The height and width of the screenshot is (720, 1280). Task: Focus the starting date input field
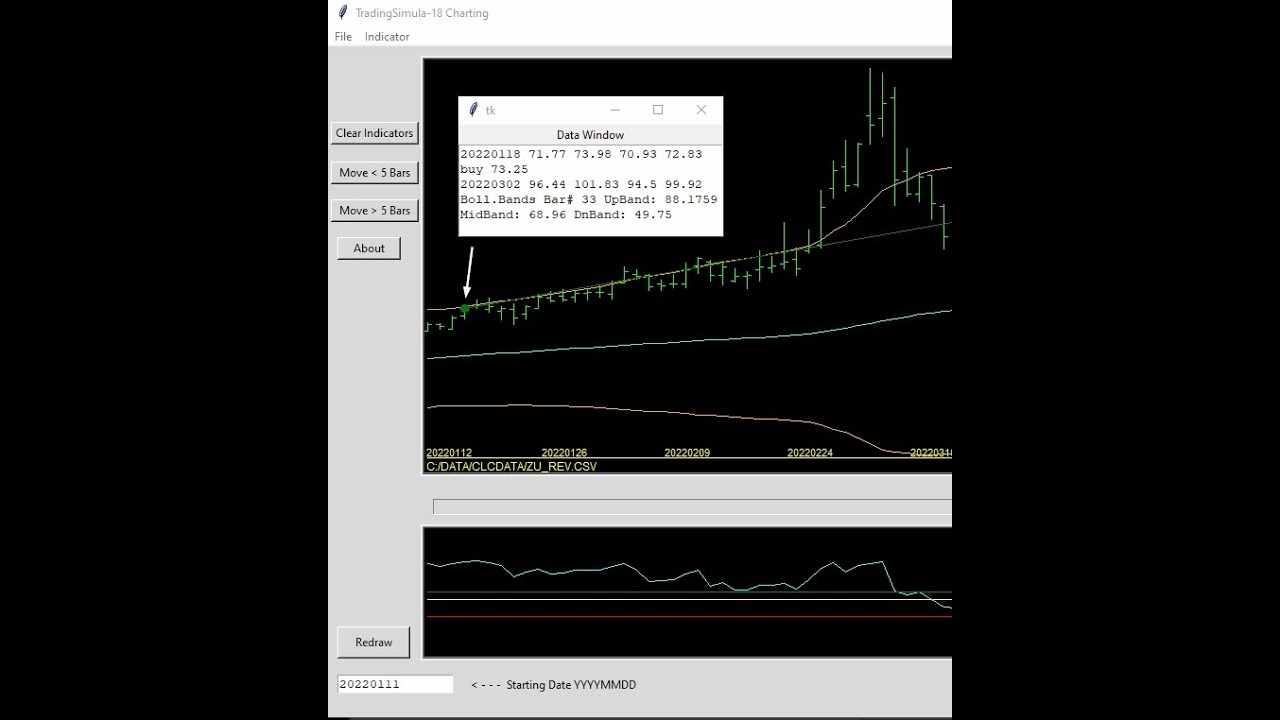tap(395, 685)
